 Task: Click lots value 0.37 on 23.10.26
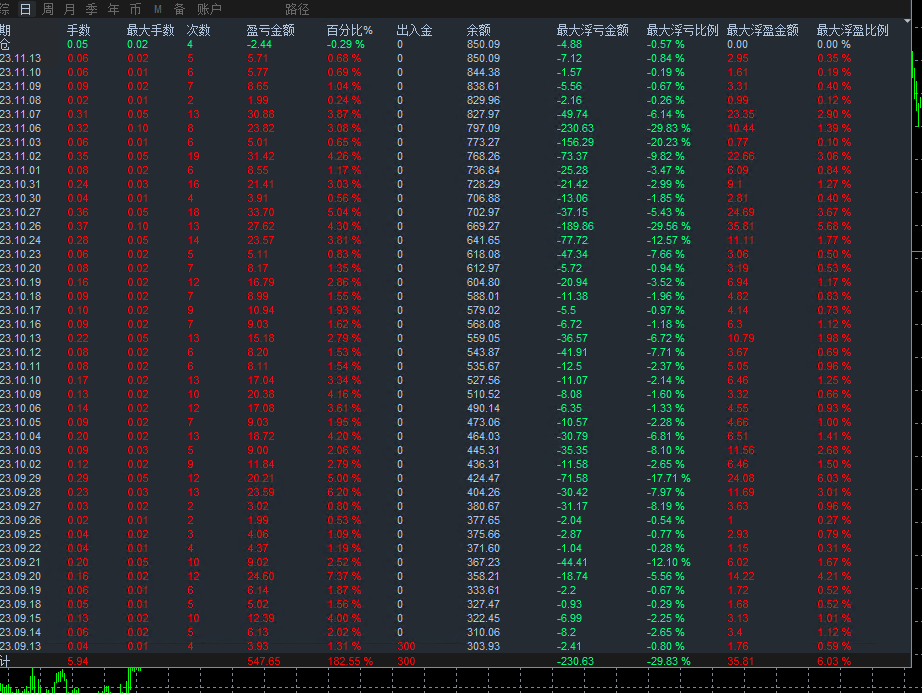(78, 226)
